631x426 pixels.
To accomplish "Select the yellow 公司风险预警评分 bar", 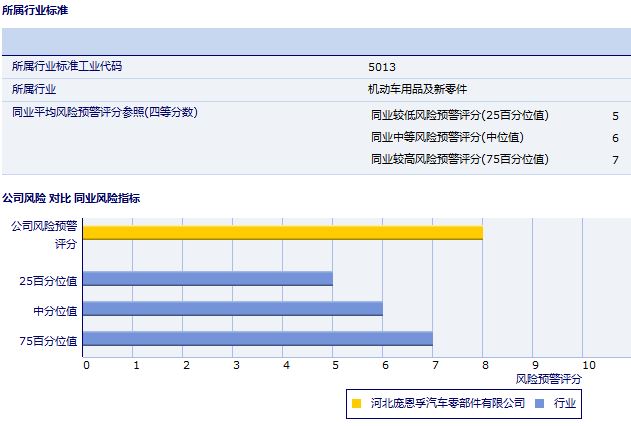I will point(283,233).
